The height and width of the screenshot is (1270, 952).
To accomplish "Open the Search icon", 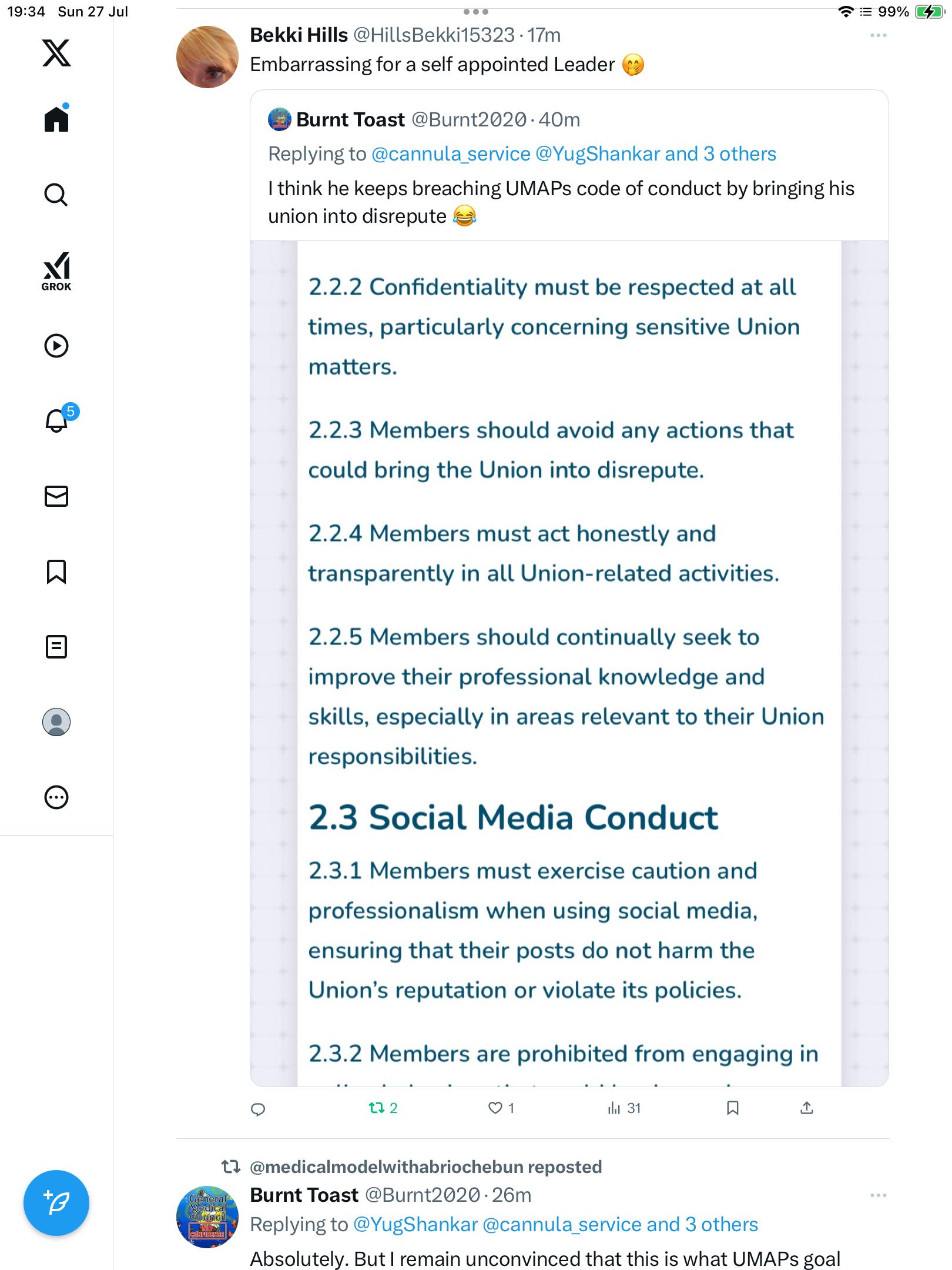I will point(56,195).
